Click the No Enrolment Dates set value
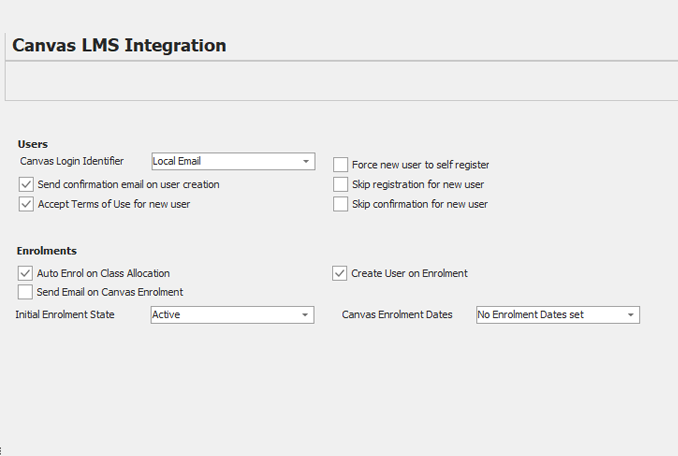 [546, 315]
